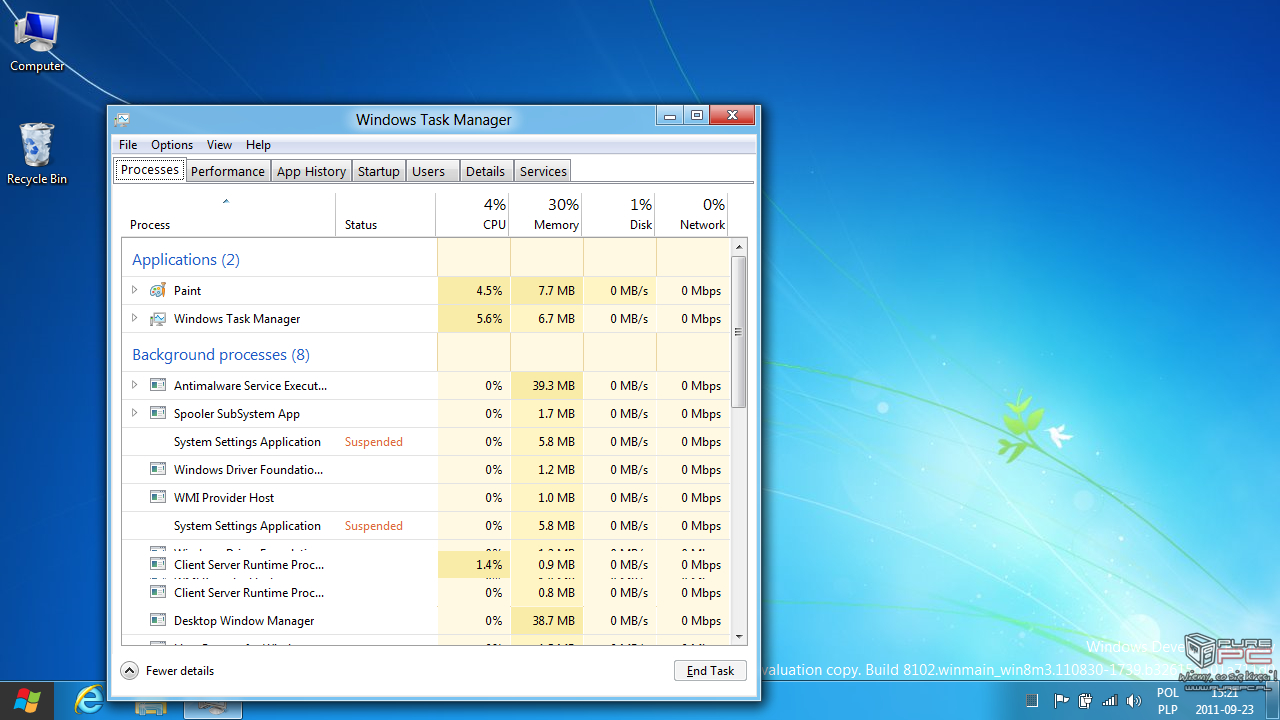
Task: Open the Options menu
Action: click(172, 145)
